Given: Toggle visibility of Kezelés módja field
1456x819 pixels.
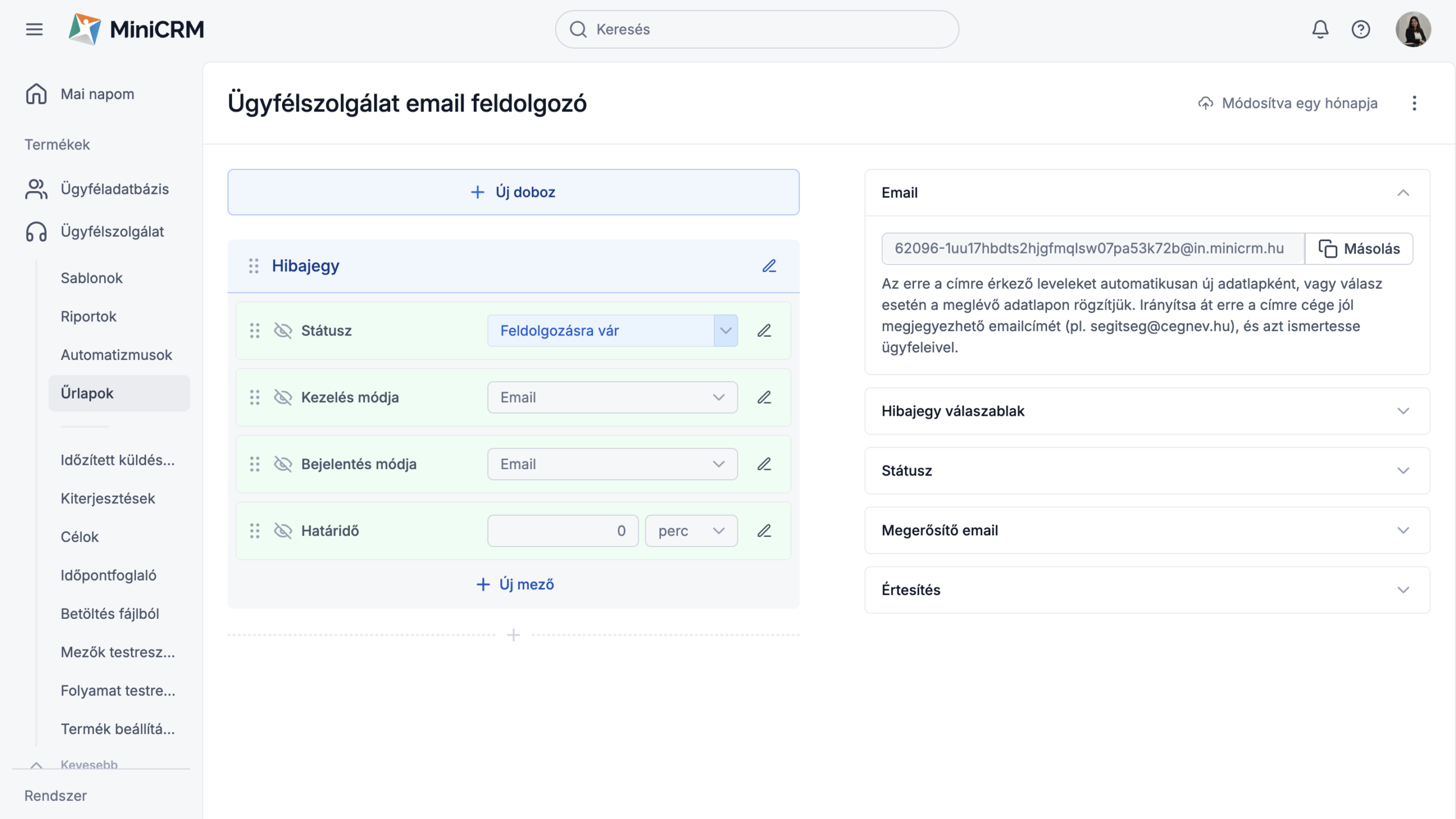Looking at the screenshot, I should click(283, 397).
